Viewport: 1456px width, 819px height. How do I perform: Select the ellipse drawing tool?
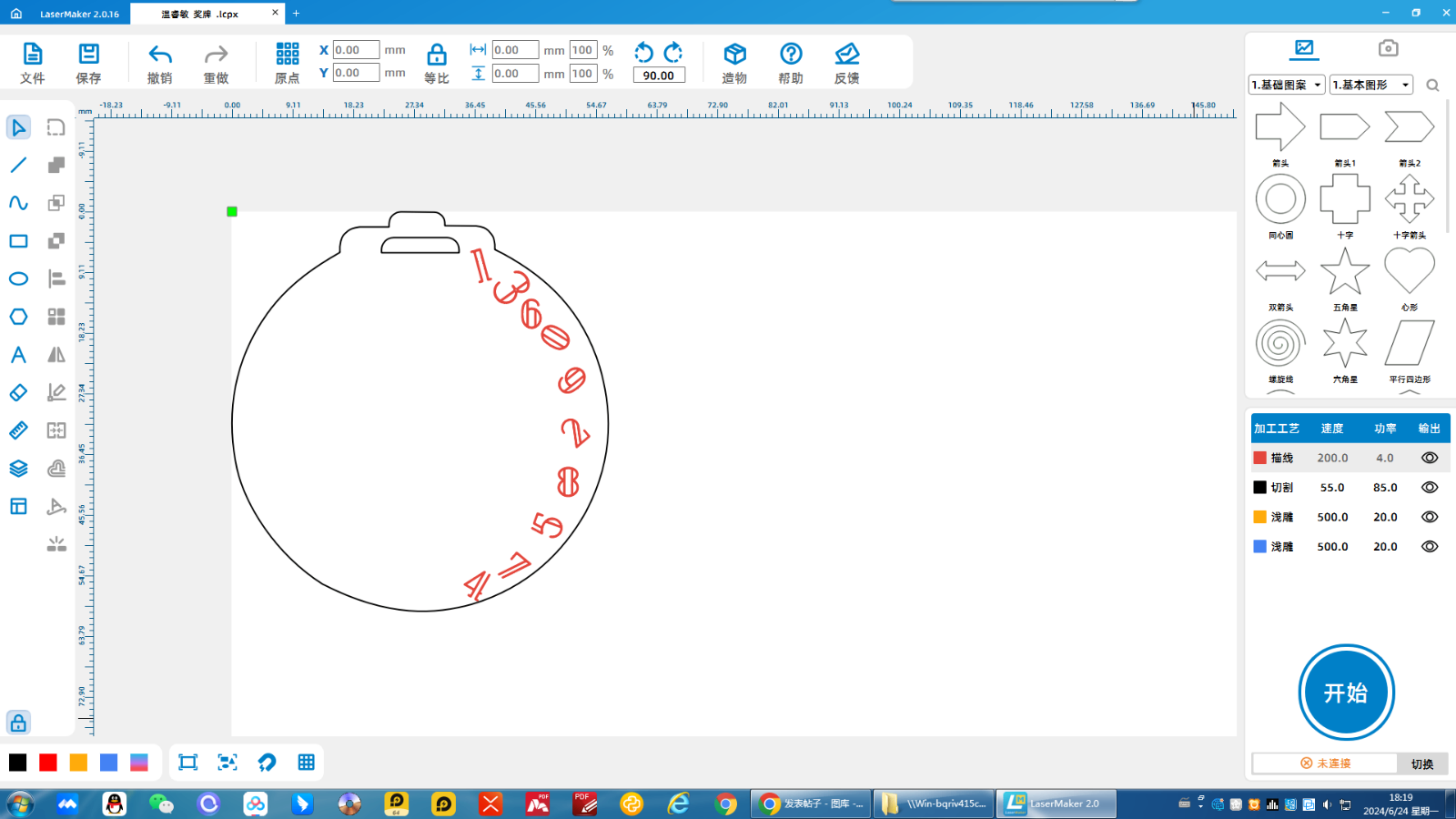click(x=18, y=278)
